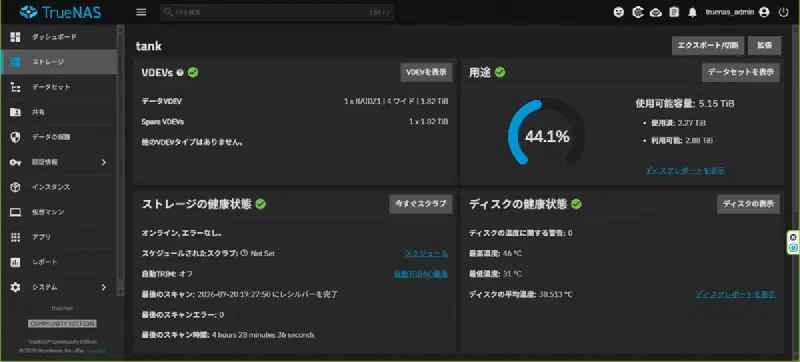The height and width of the screenshot is (362, 800).
Task: Open ディスクレポートを表示 link under 用途
Action: click(685, 170)
